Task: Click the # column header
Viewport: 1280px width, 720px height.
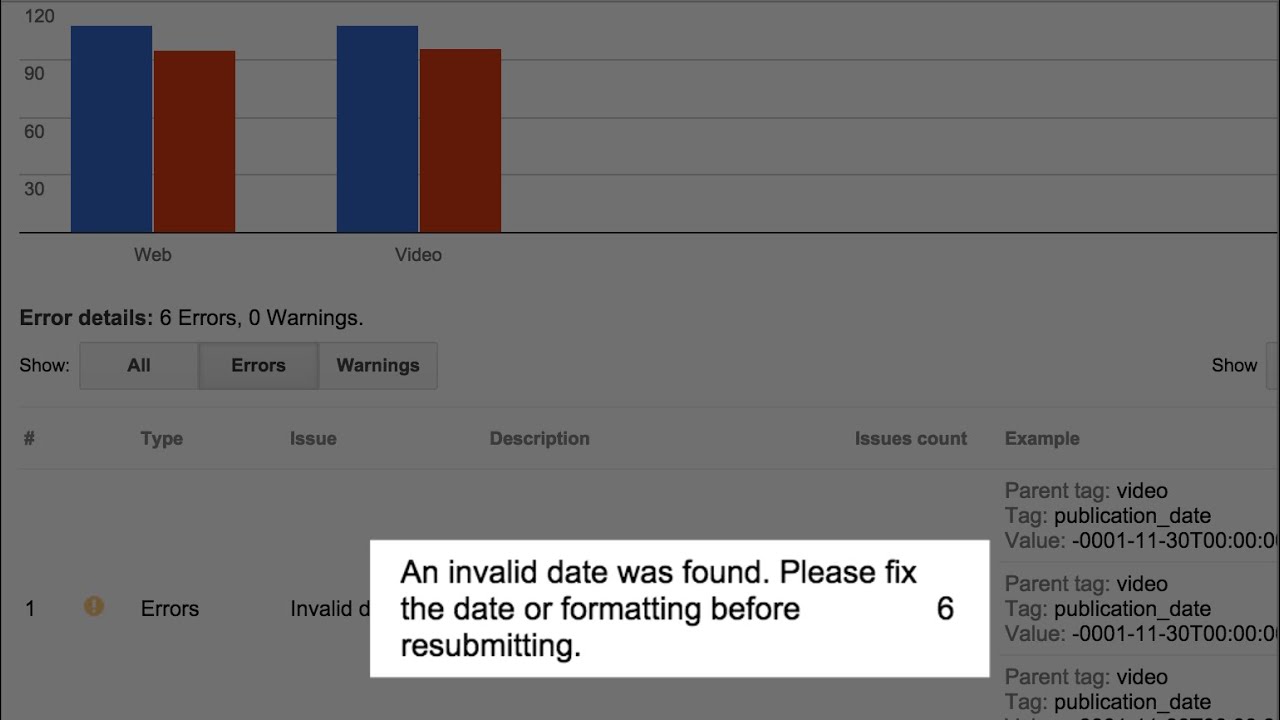Action: pyautogui.click(x=29, y=438)
